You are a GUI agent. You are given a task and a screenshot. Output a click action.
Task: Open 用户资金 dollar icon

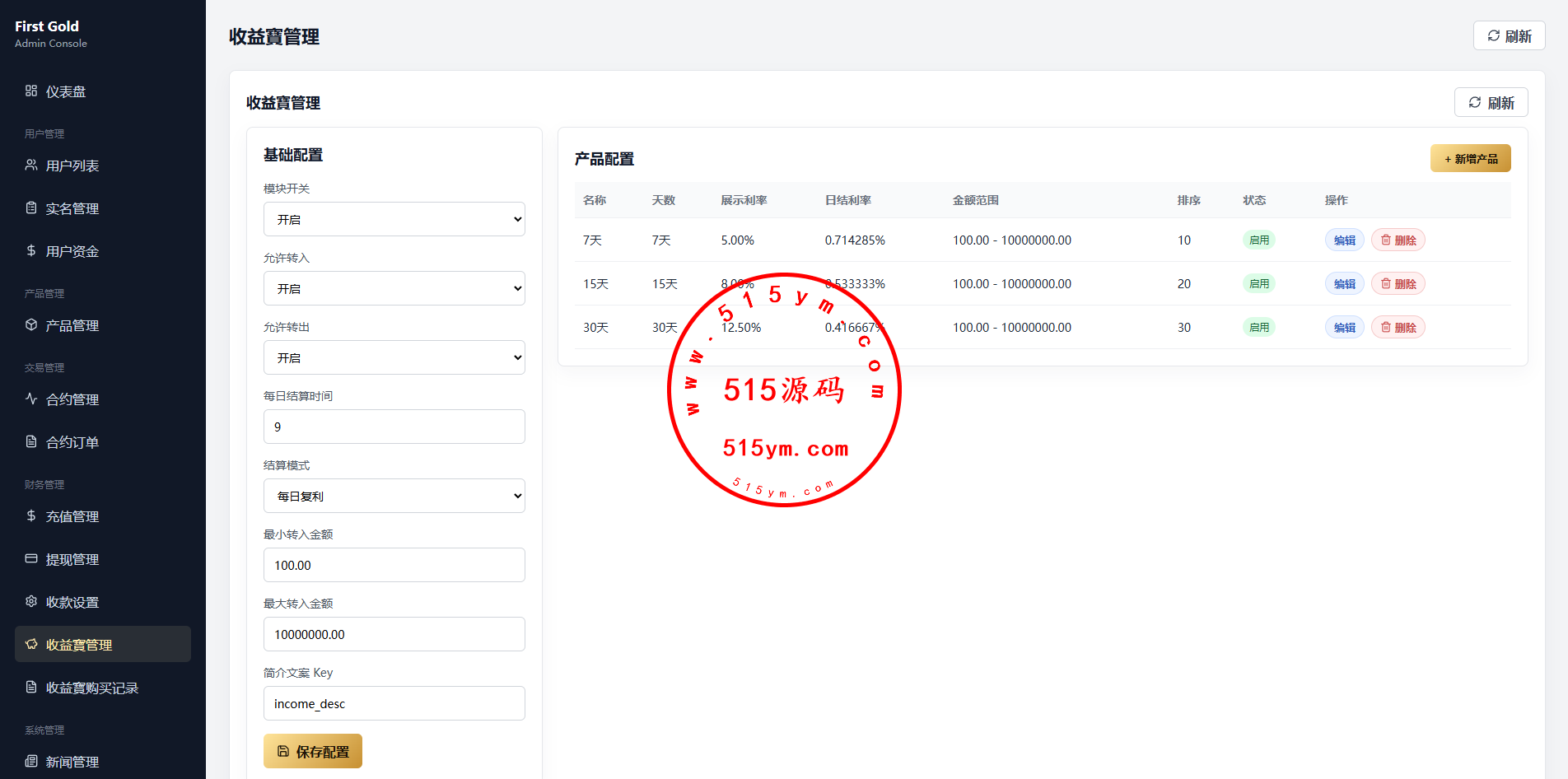[x=31, y=250]
